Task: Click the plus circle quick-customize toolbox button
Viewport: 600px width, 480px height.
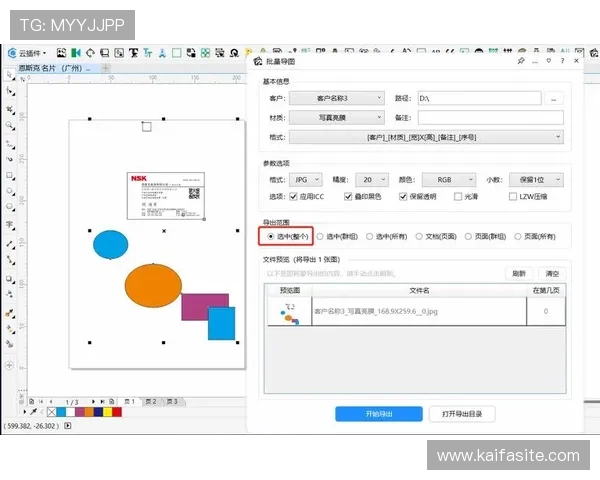Action: (9, 365)
